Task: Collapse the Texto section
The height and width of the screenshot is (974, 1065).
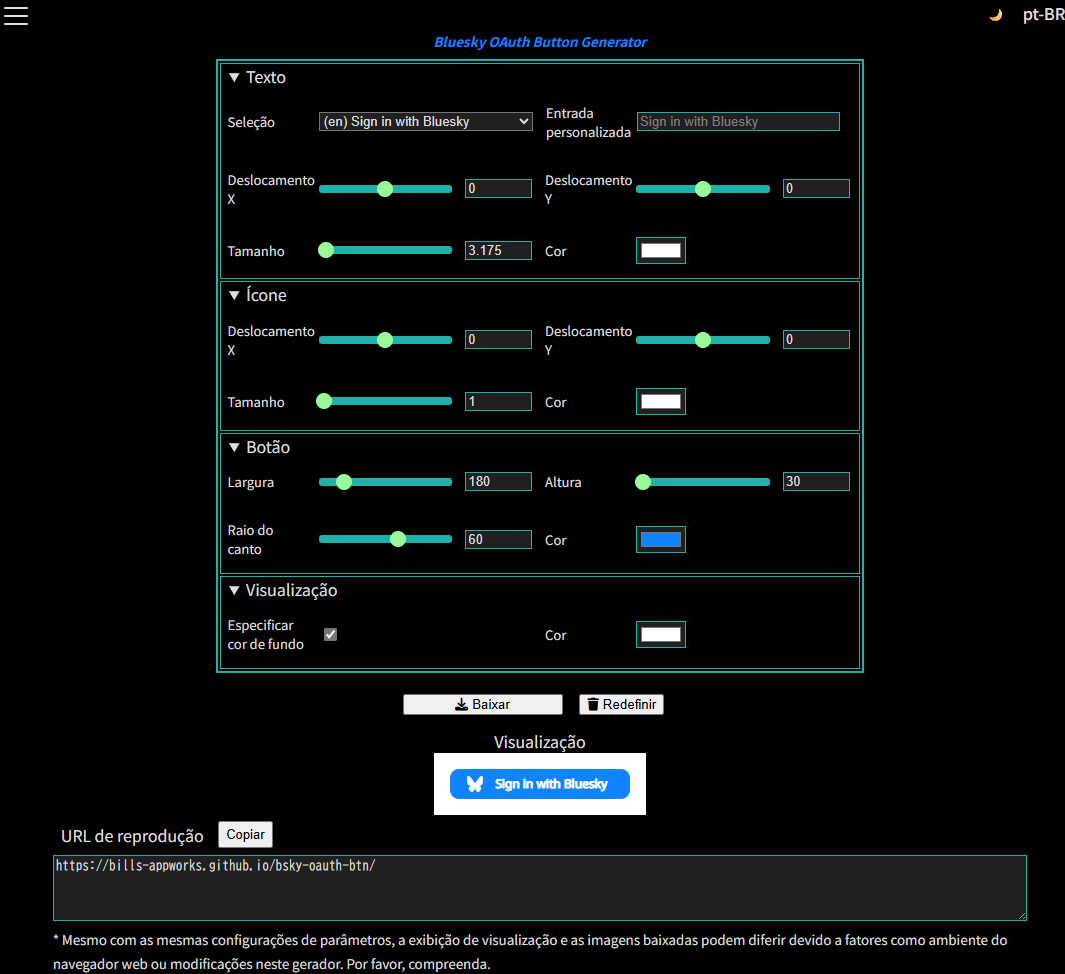Action: pyautogui.click(x=235, y=77)
